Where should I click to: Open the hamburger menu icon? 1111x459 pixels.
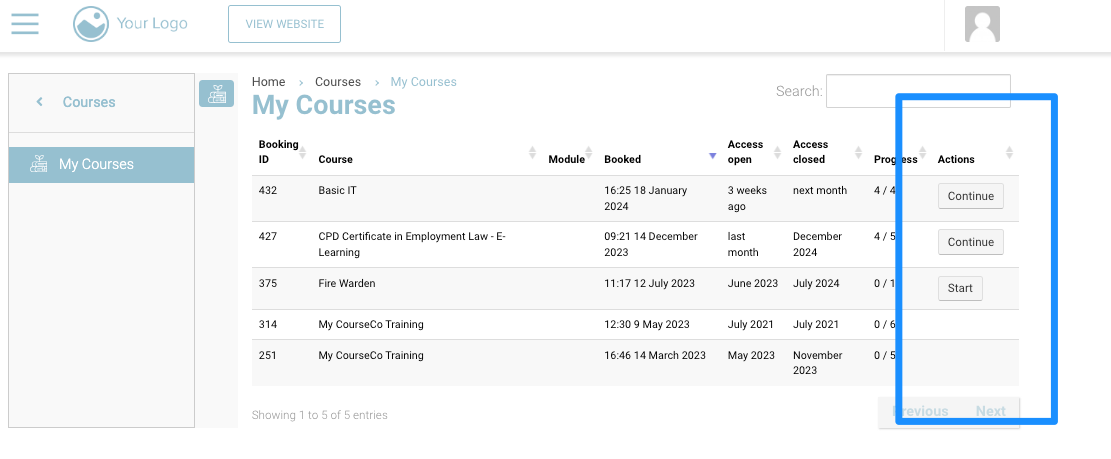[x=25, y=23]
